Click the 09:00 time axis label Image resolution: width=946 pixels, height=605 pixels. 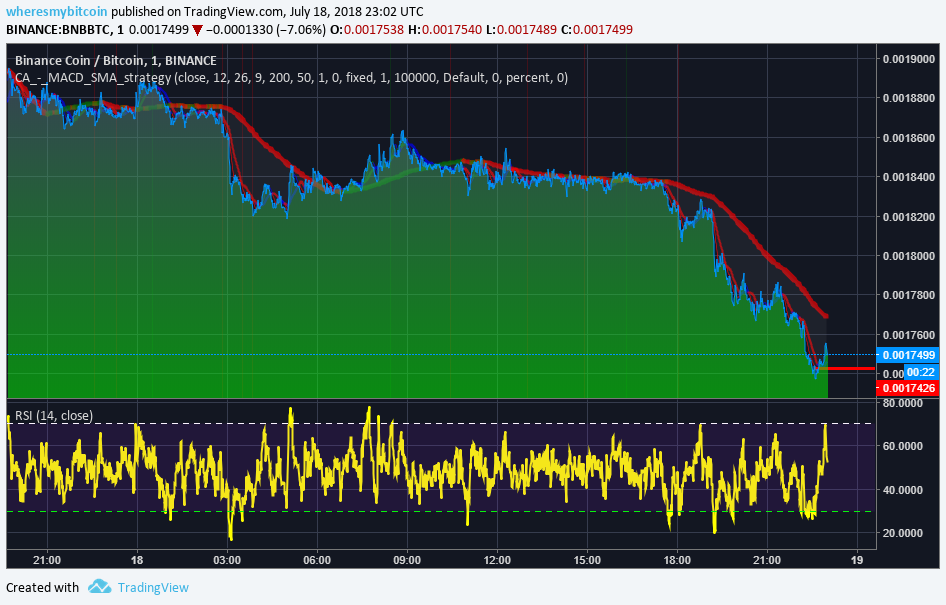click(407, 560)
